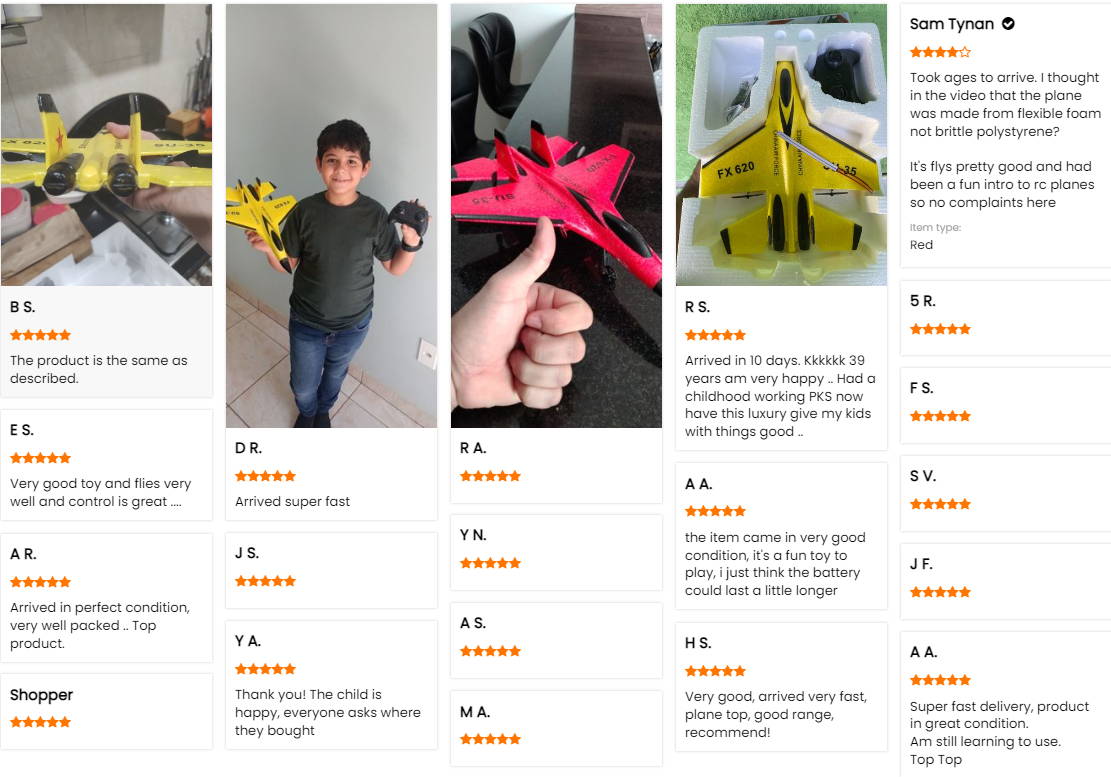Click the star rating below H S.
Viewport: 1111px width, 777px height.
point(715,671)
